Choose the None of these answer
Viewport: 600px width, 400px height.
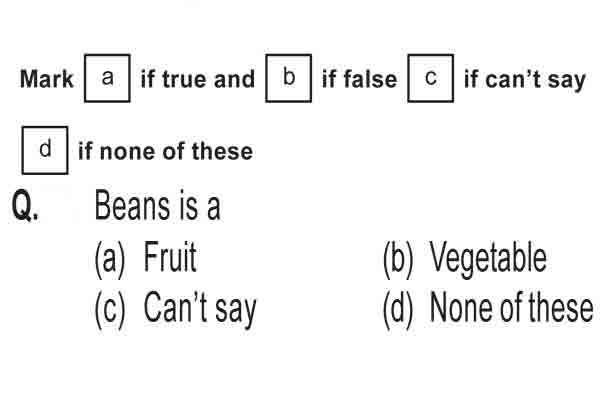[512, 307]
